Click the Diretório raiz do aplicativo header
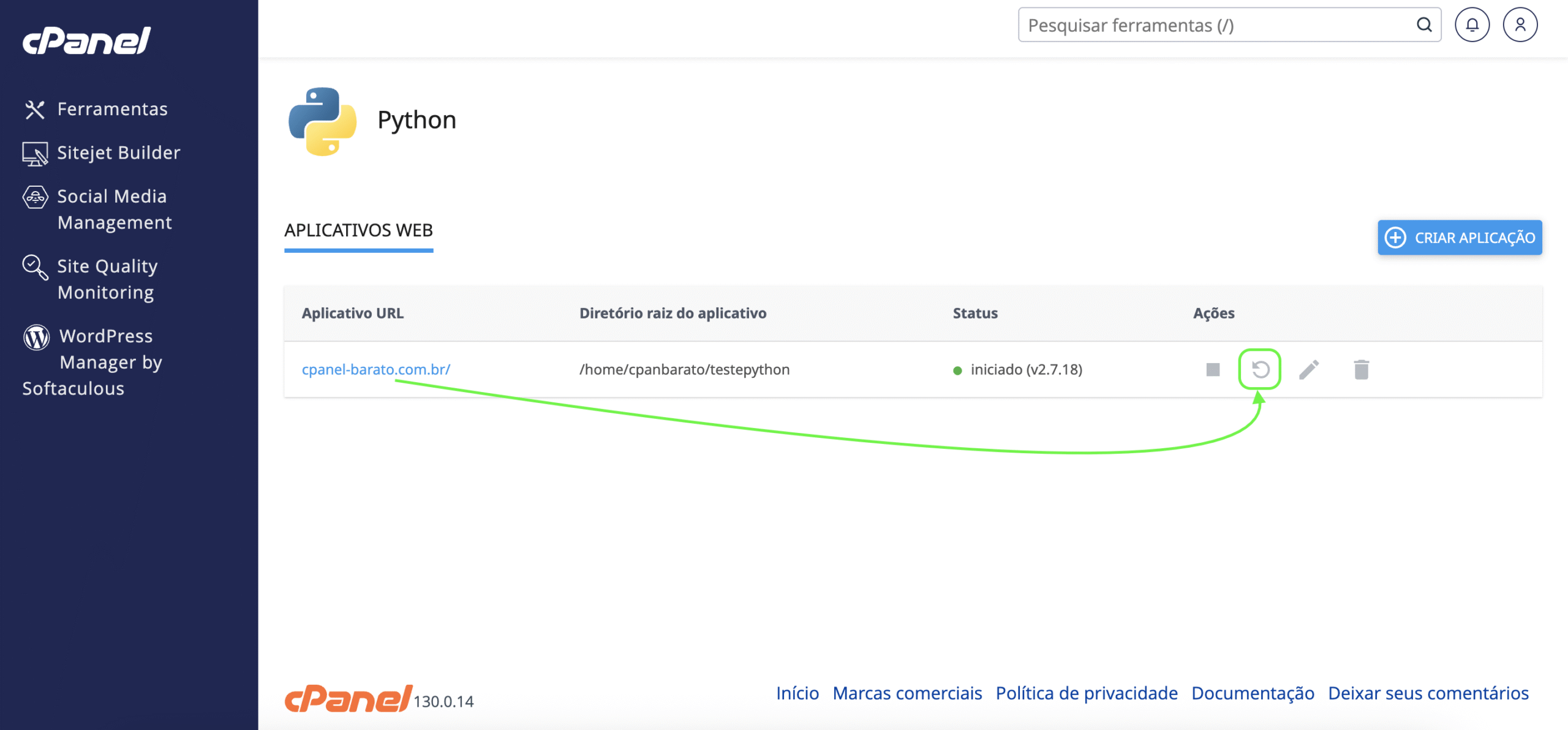This screenshot has width=1568, height=730. coord(673,313)
